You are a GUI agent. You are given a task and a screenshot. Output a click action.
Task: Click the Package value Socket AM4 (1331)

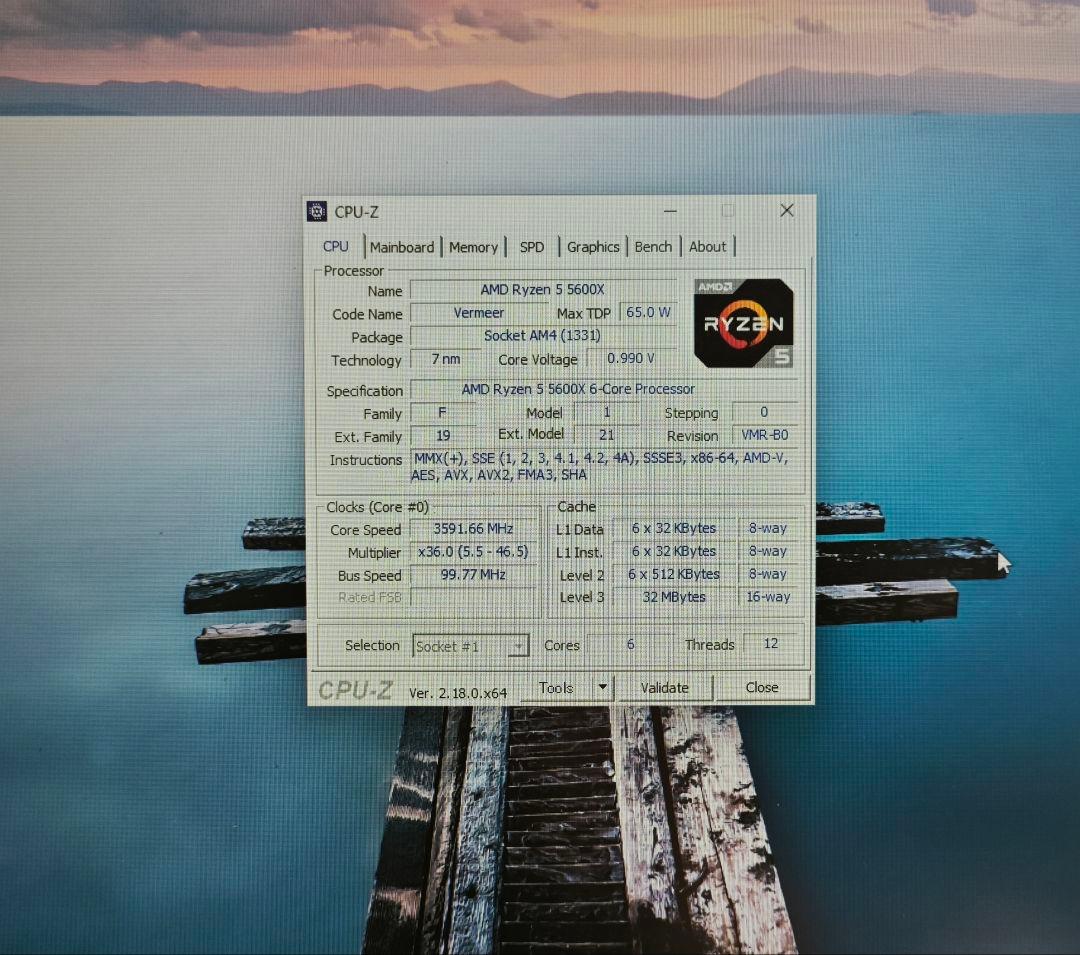pyautogui.click(x=543, y=335)
